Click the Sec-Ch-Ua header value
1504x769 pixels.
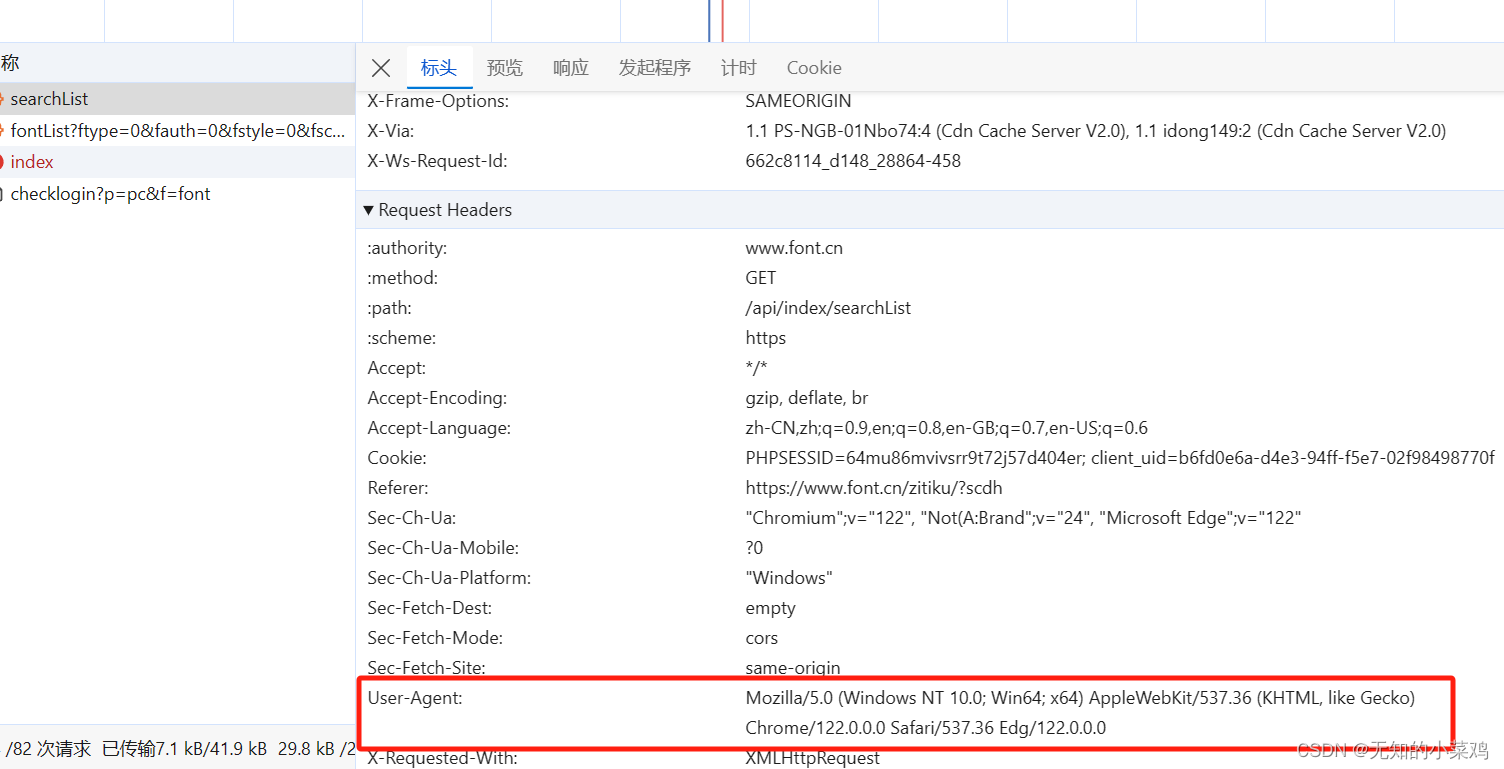click(x=1023, y=518)
